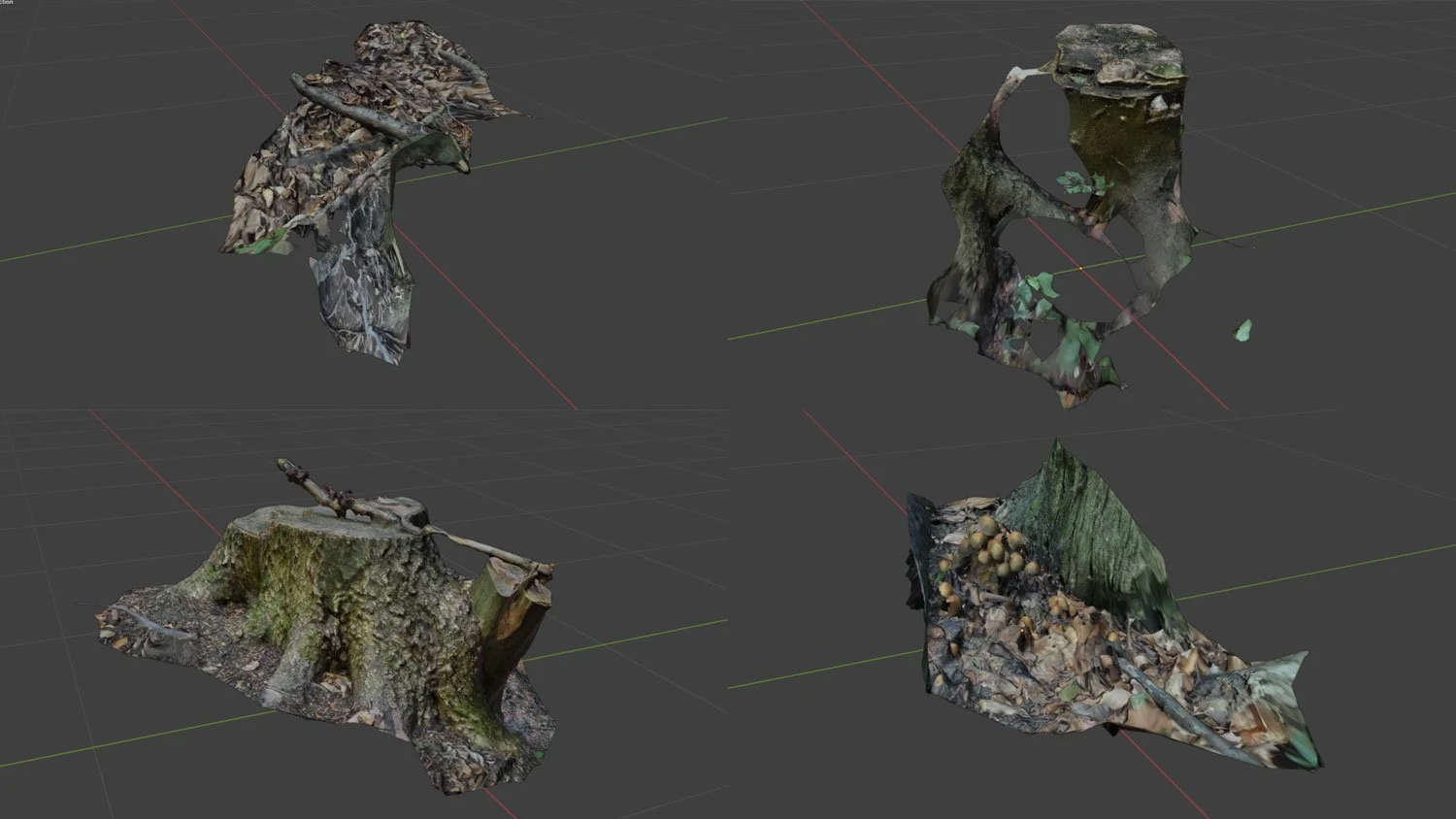Image resolution: width=1456 pixels, height=819 pixels.
Task: Click the detached green leaf fragment
Action: (x=1243, y=330)
